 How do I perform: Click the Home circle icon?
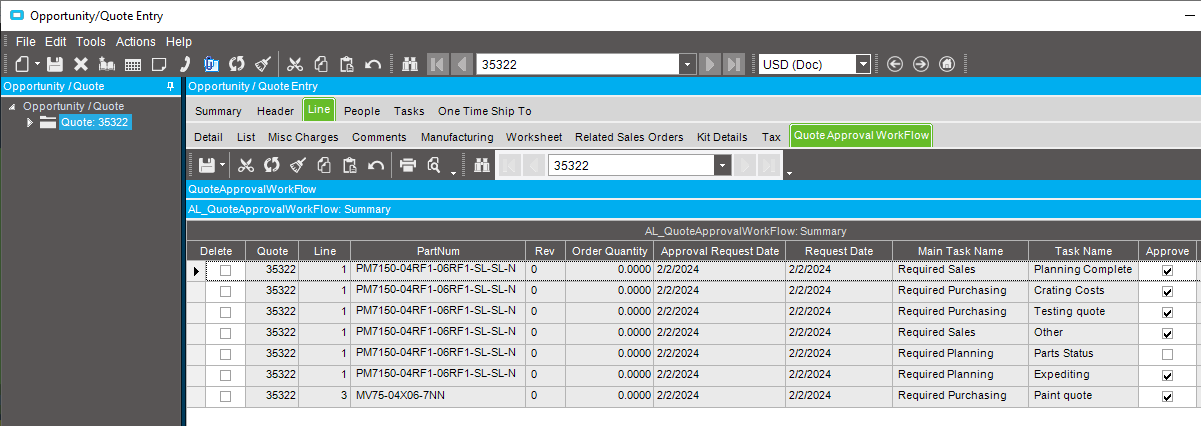[947, 64]
